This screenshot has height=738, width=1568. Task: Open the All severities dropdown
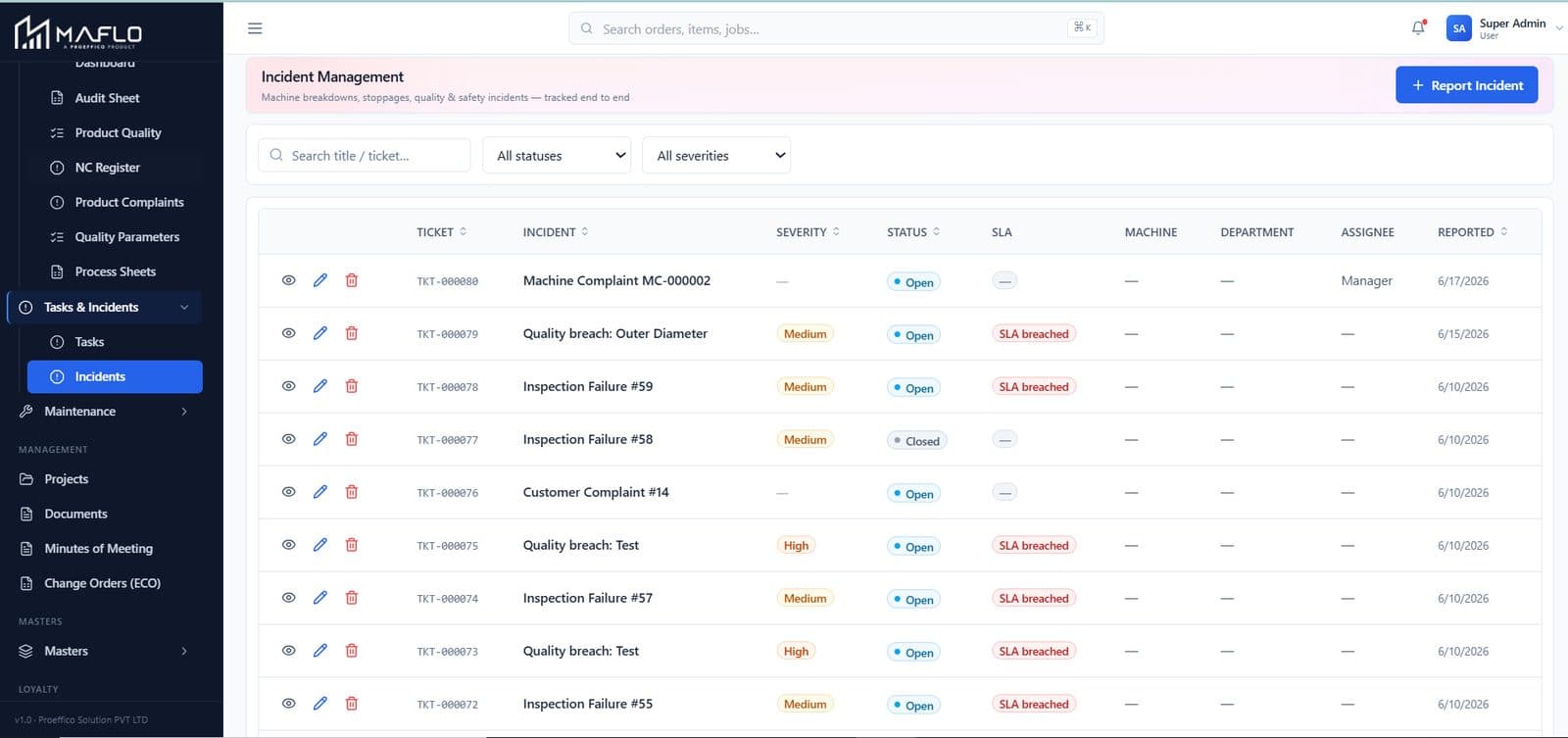pyautogui.click(x=716, y=155)
